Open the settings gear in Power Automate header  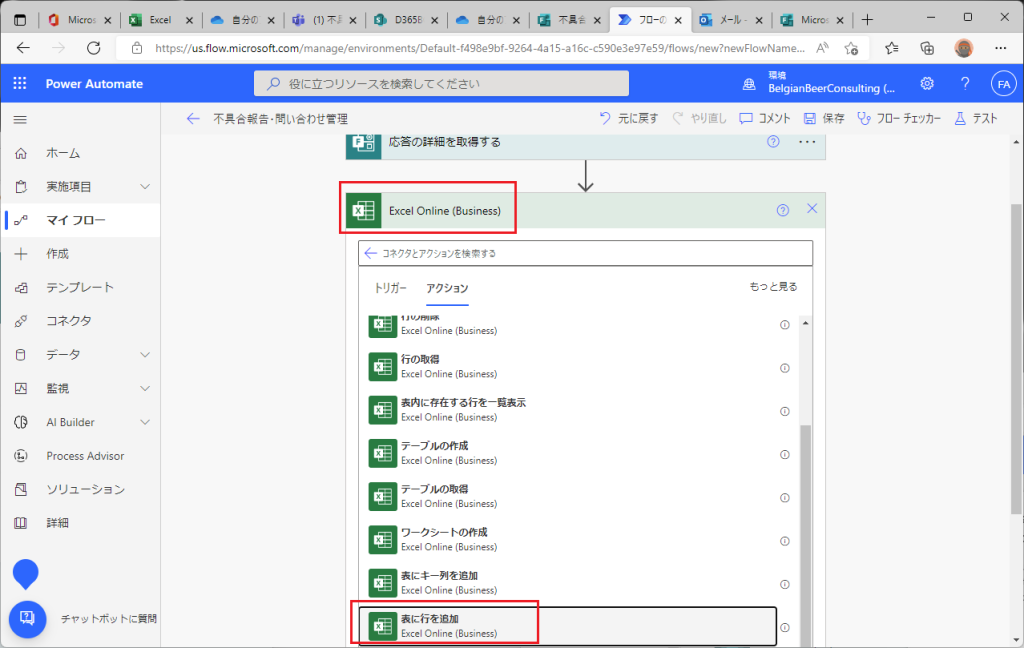coord(927,84)
